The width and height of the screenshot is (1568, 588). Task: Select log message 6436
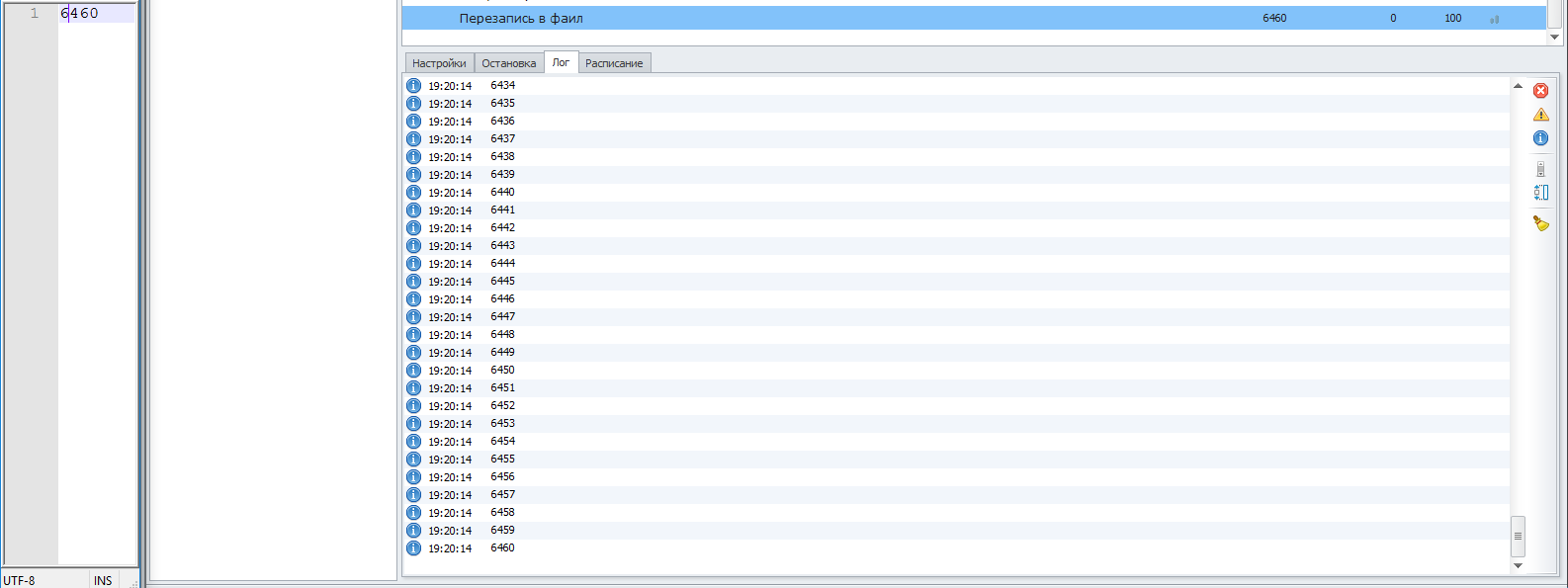pos(502,122)
